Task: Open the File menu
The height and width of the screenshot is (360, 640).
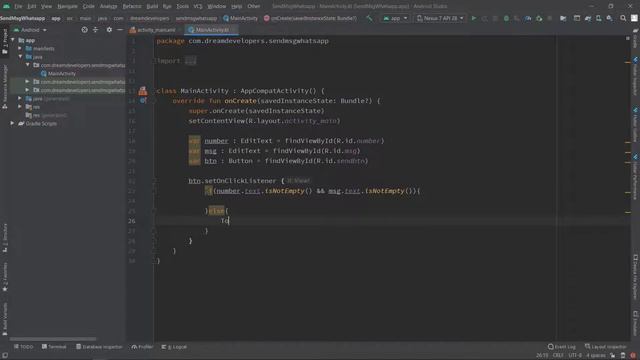Action: (18, 6)
